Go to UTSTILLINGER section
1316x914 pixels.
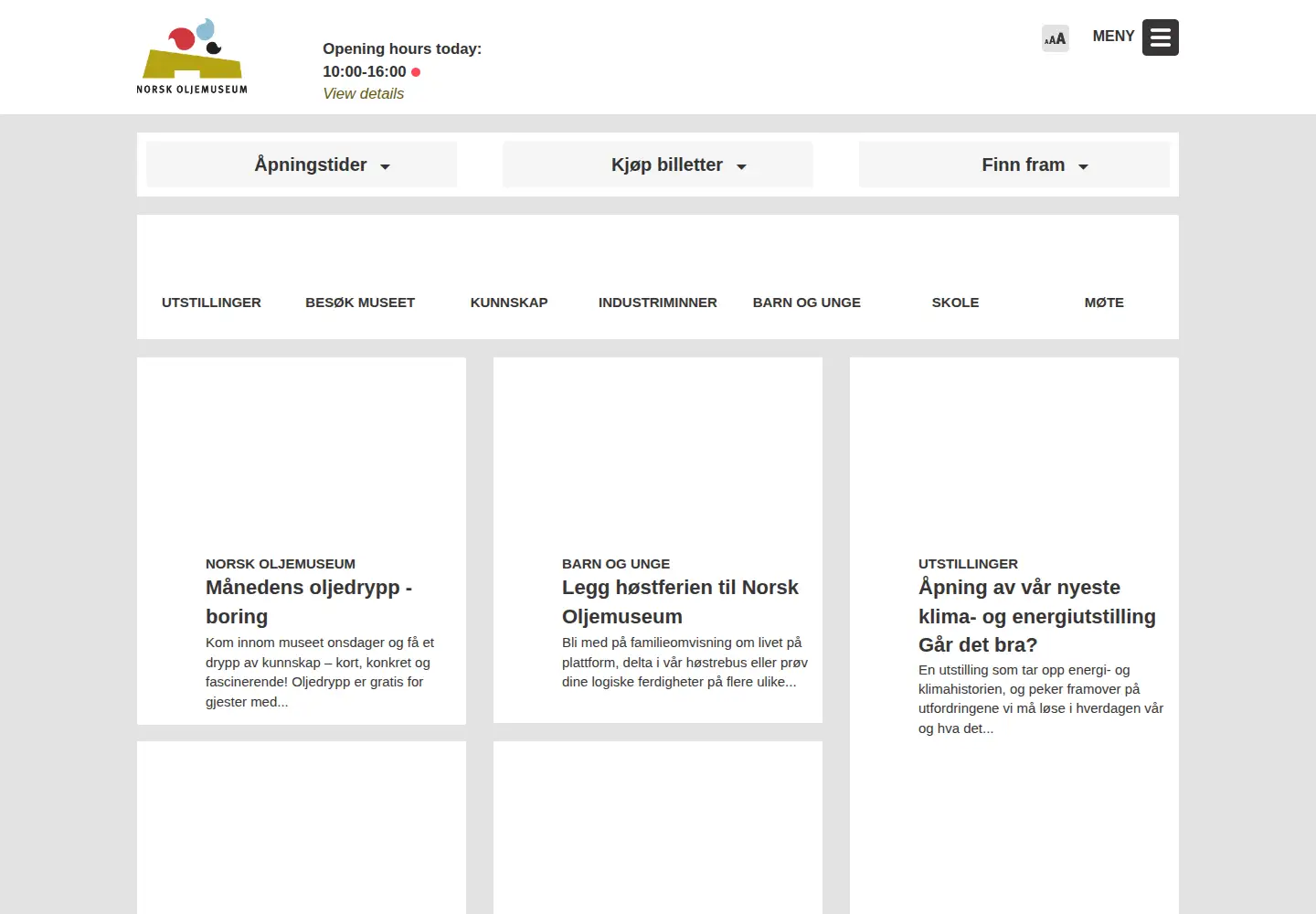[x=211, y=303]
